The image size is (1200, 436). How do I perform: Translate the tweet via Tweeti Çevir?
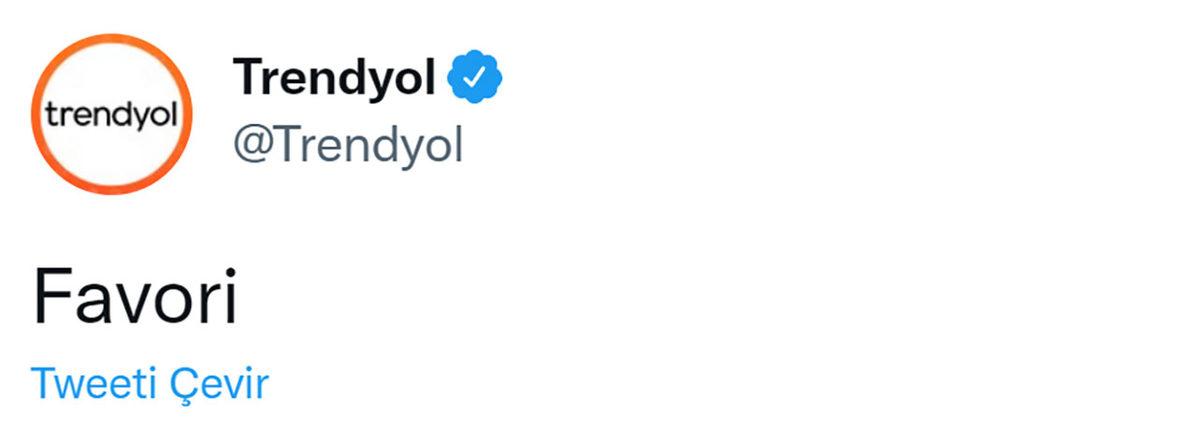pyautogui.click(x=150, y=383)
